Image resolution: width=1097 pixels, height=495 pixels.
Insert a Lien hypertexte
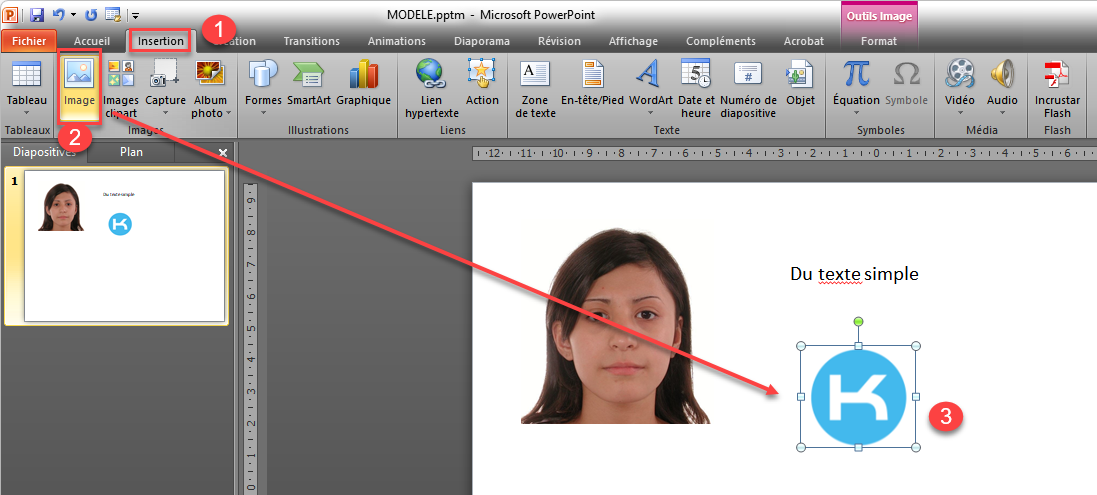pyautogui.click(x=432, y=89)
